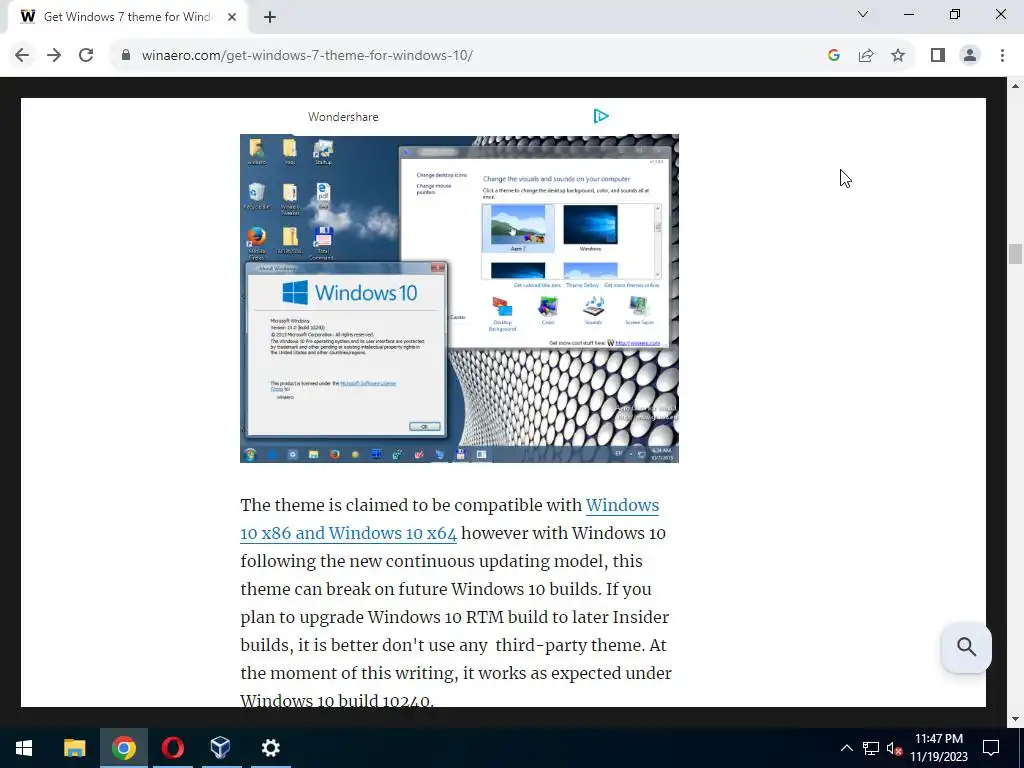
Task: Bookmark this page with the star
Action: point(898,56)
